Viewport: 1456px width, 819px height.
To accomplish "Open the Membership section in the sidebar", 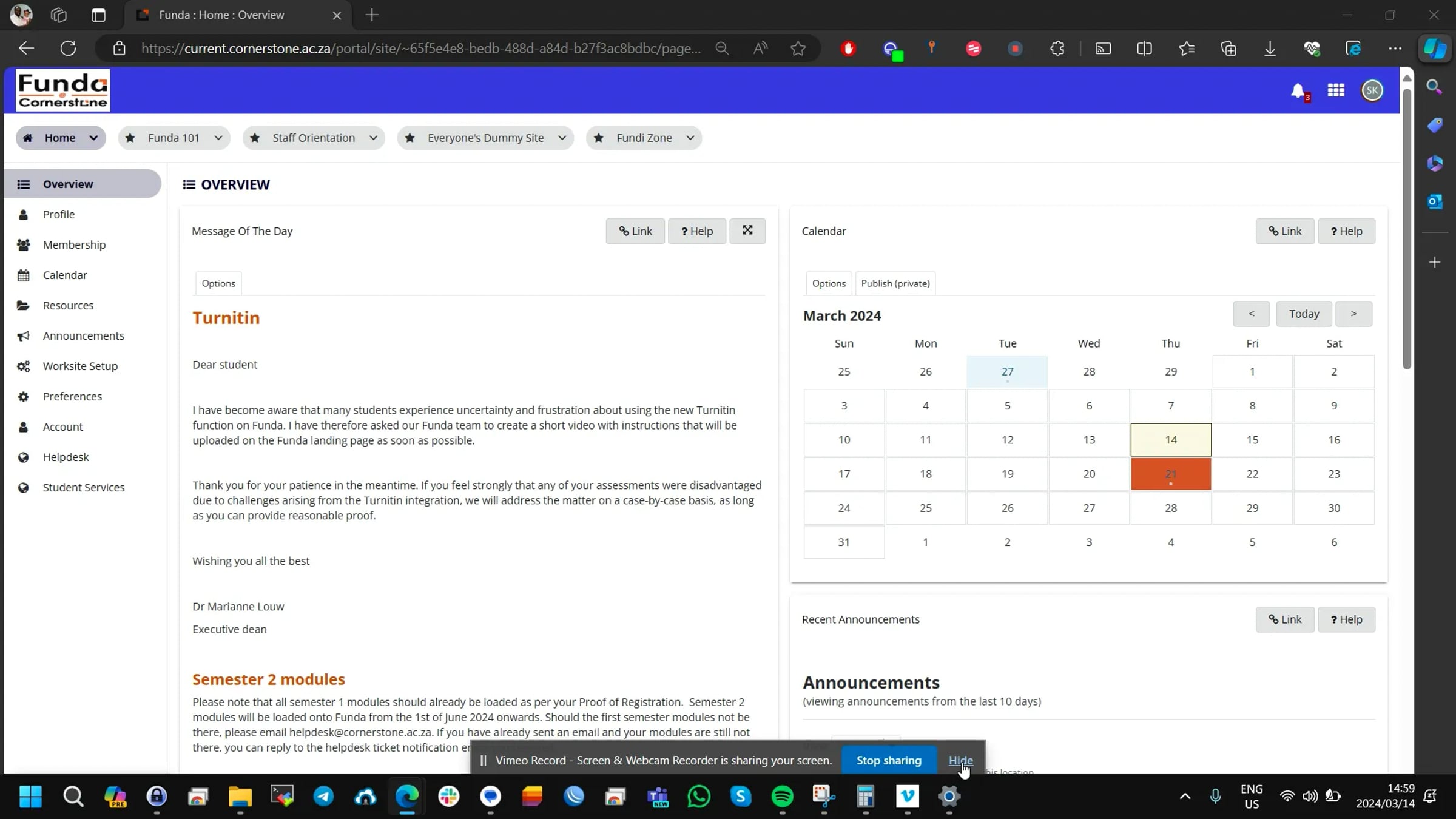I will [x=74, y=244].
